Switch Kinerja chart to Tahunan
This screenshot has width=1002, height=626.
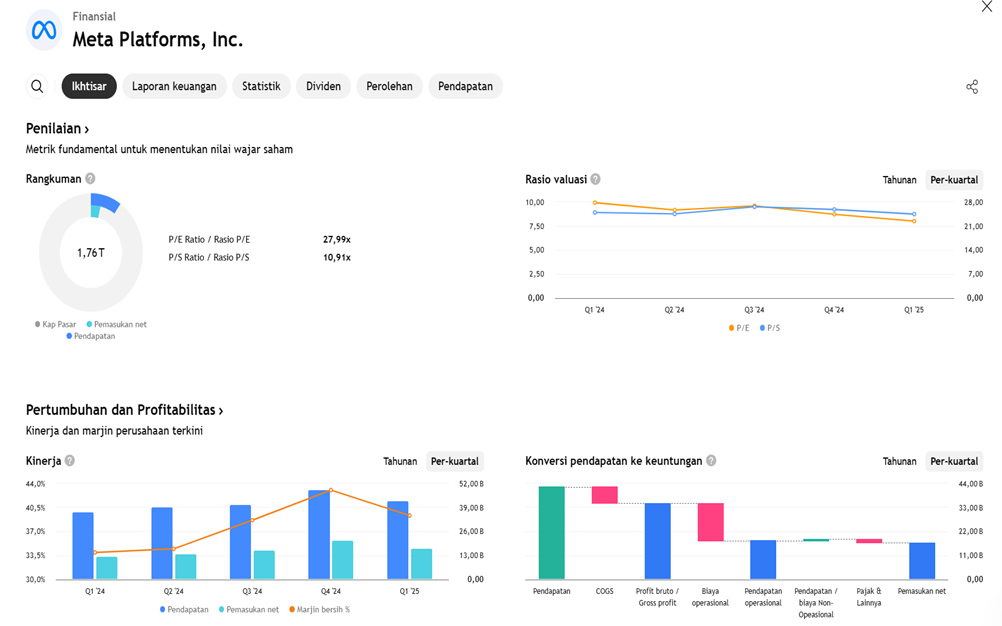[x=399, y=461]
